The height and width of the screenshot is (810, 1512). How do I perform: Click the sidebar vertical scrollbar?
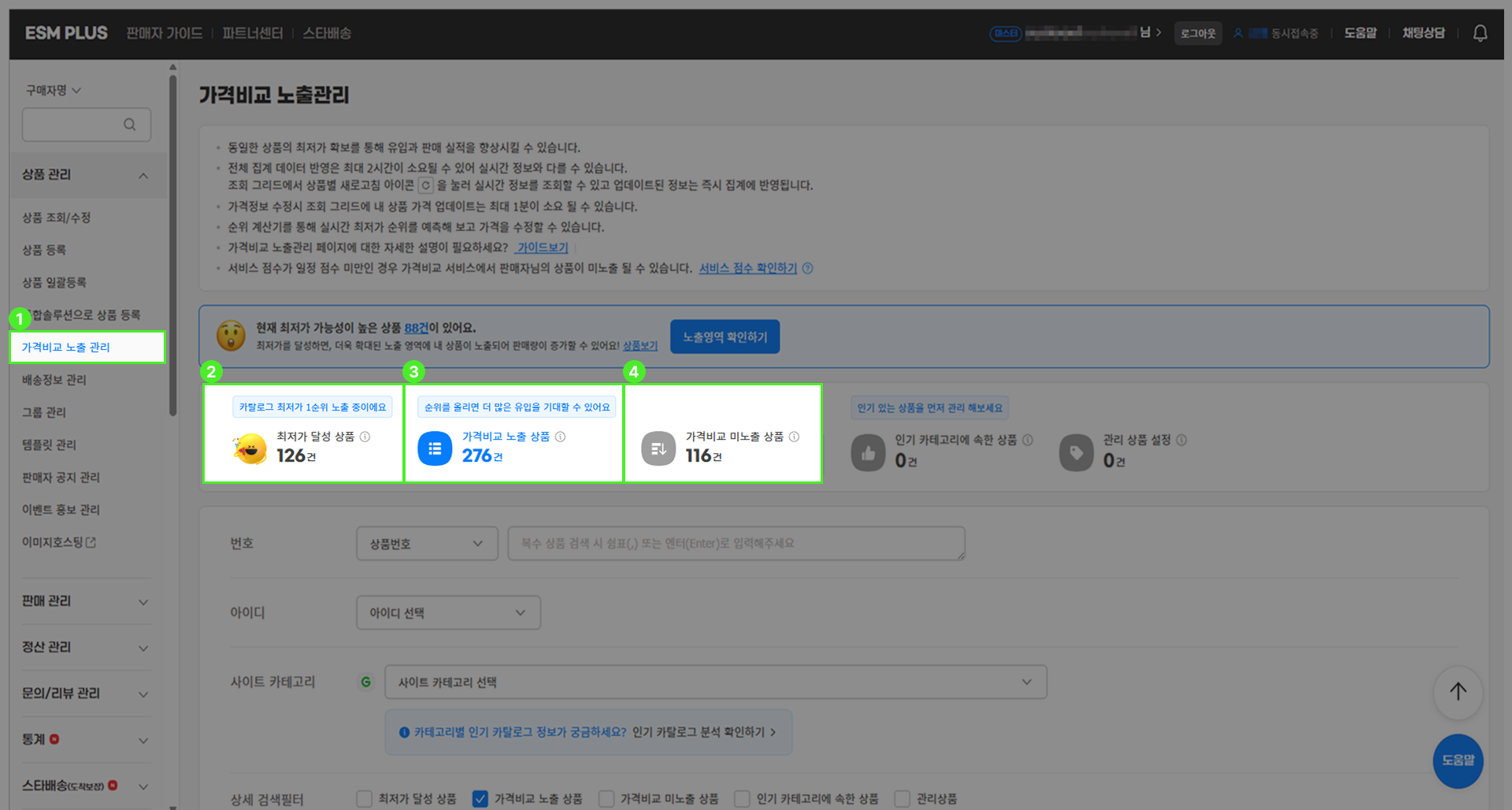point(172,244)
